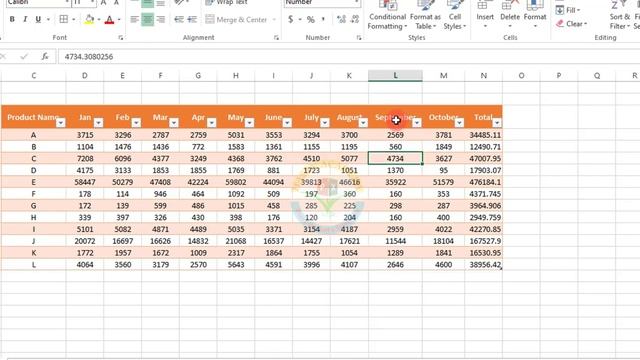Open the Clear menu with eraser icon
The image size is (640, 360).
tap(571, 24)
